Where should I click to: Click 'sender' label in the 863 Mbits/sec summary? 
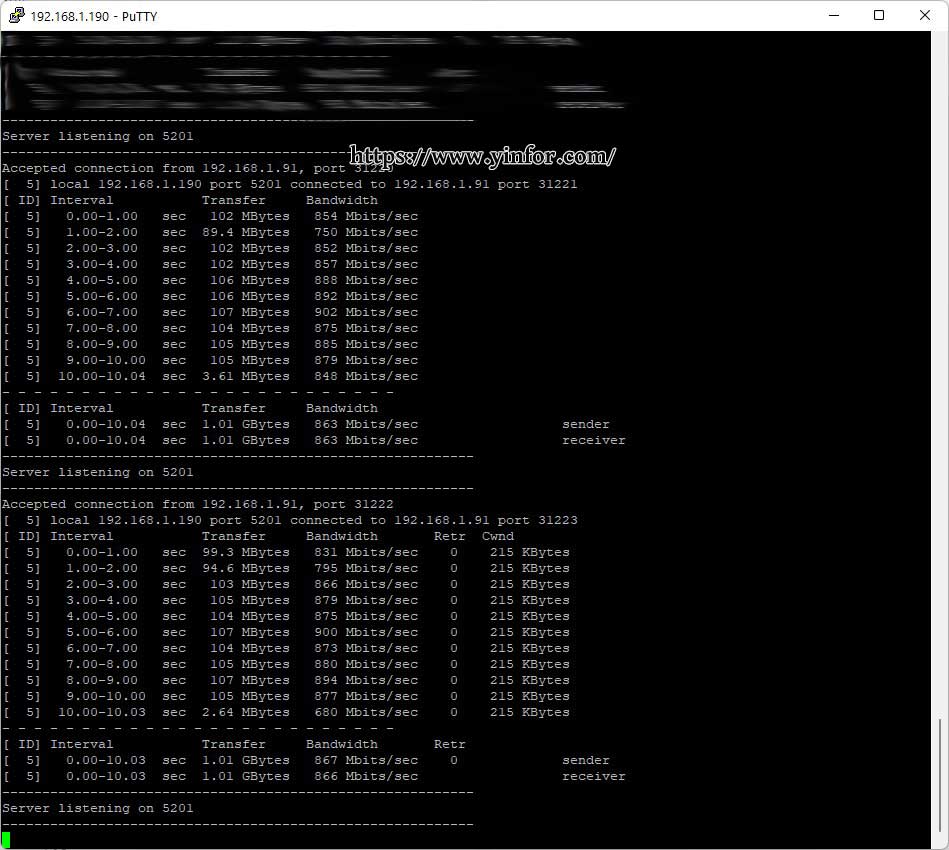[x=585, y=424]
